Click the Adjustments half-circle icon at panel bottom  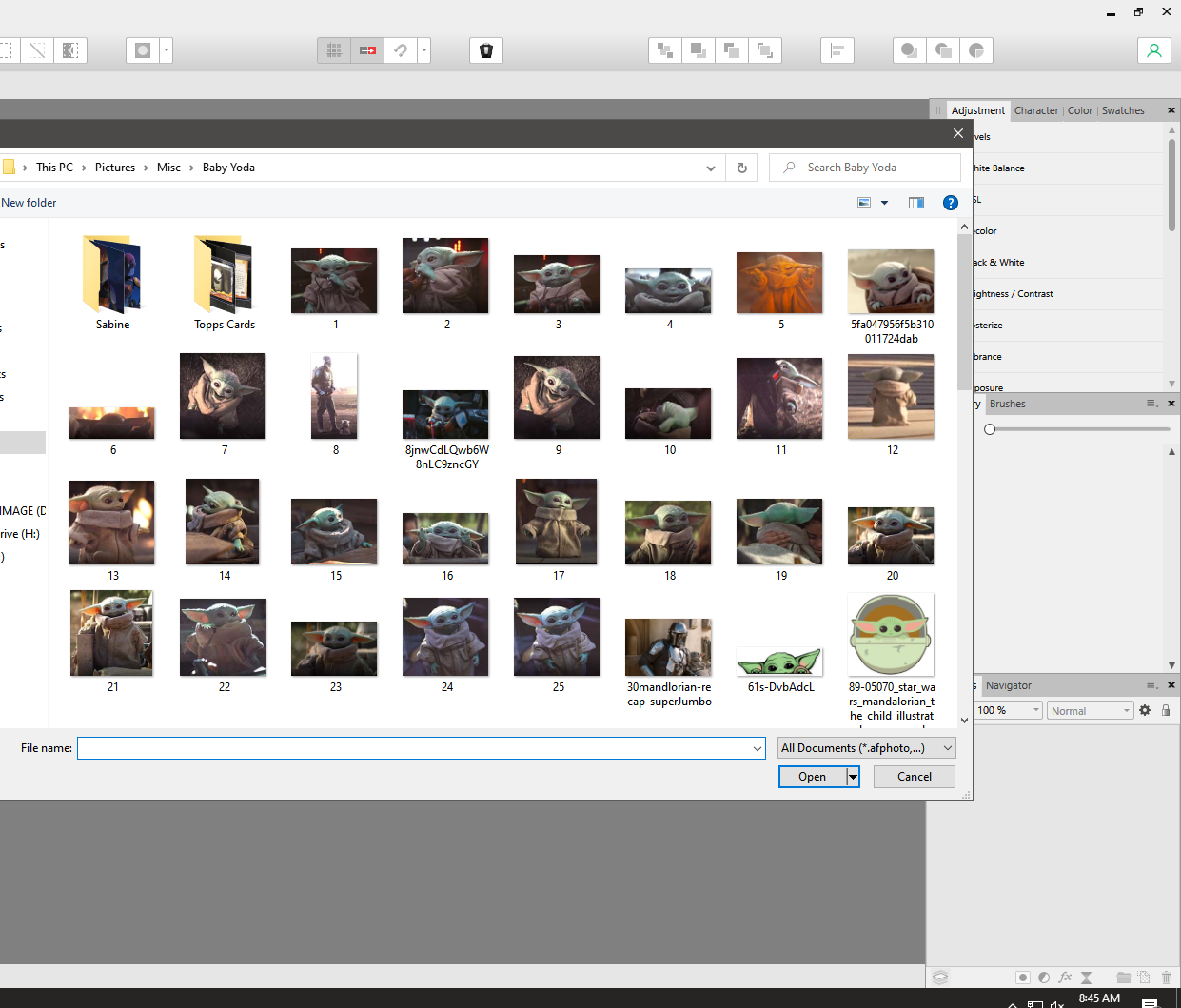click(x=1044, y=978)
